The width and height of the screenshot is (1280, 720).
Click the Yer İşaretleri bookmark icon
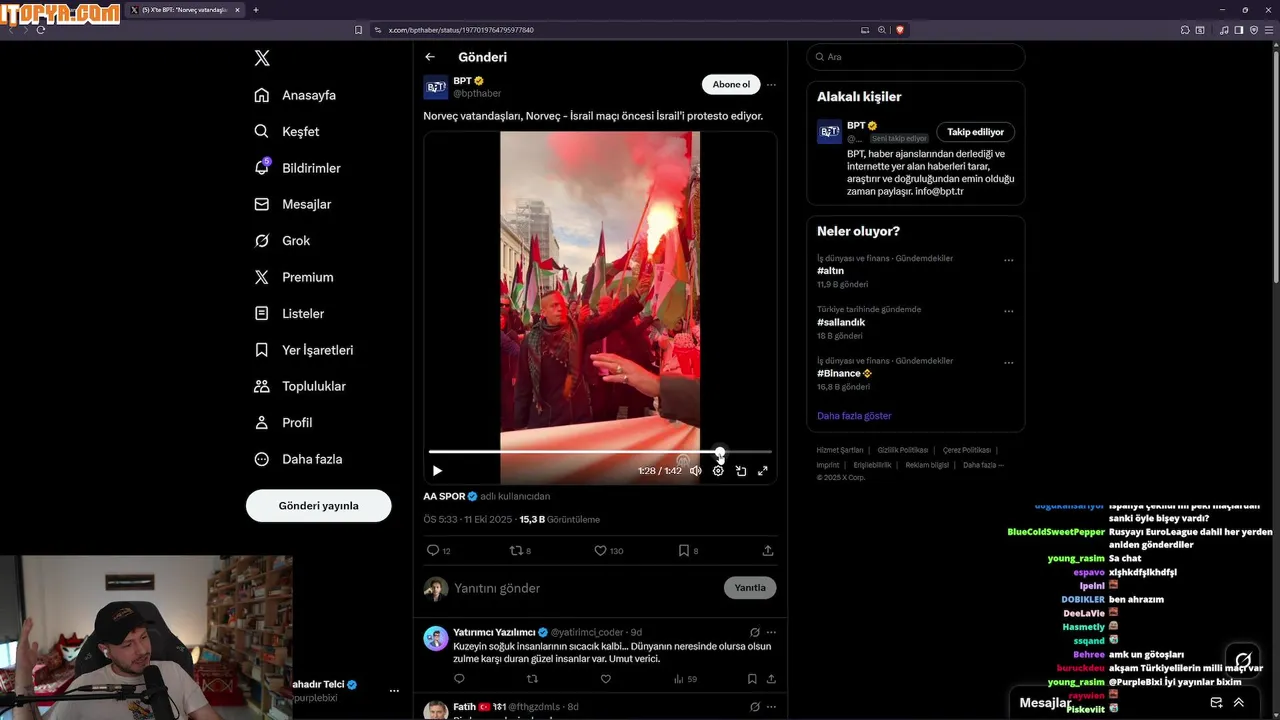(x=262, y=350)
